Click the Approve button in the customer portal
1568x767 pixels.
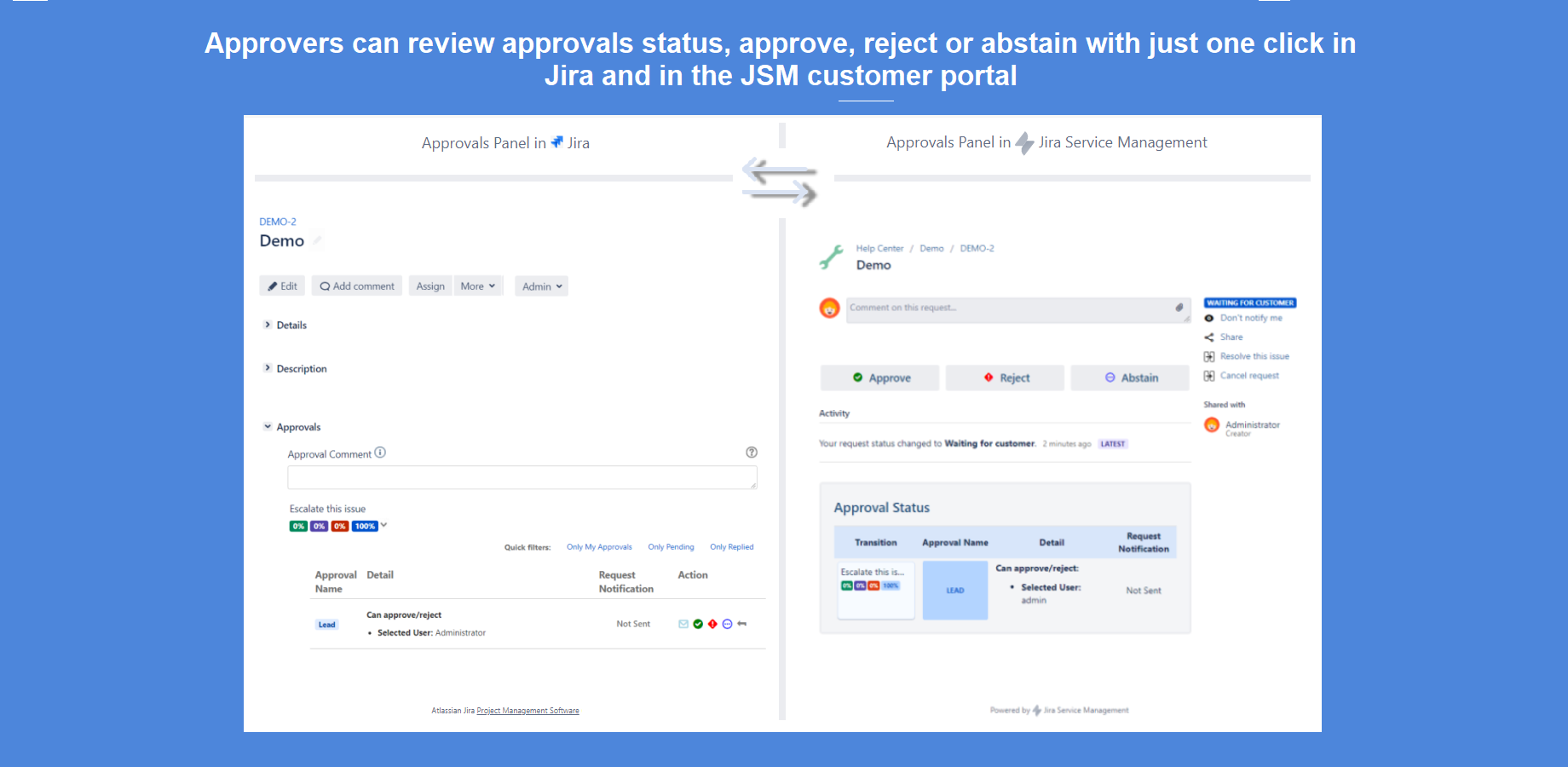tap(879, 378)
